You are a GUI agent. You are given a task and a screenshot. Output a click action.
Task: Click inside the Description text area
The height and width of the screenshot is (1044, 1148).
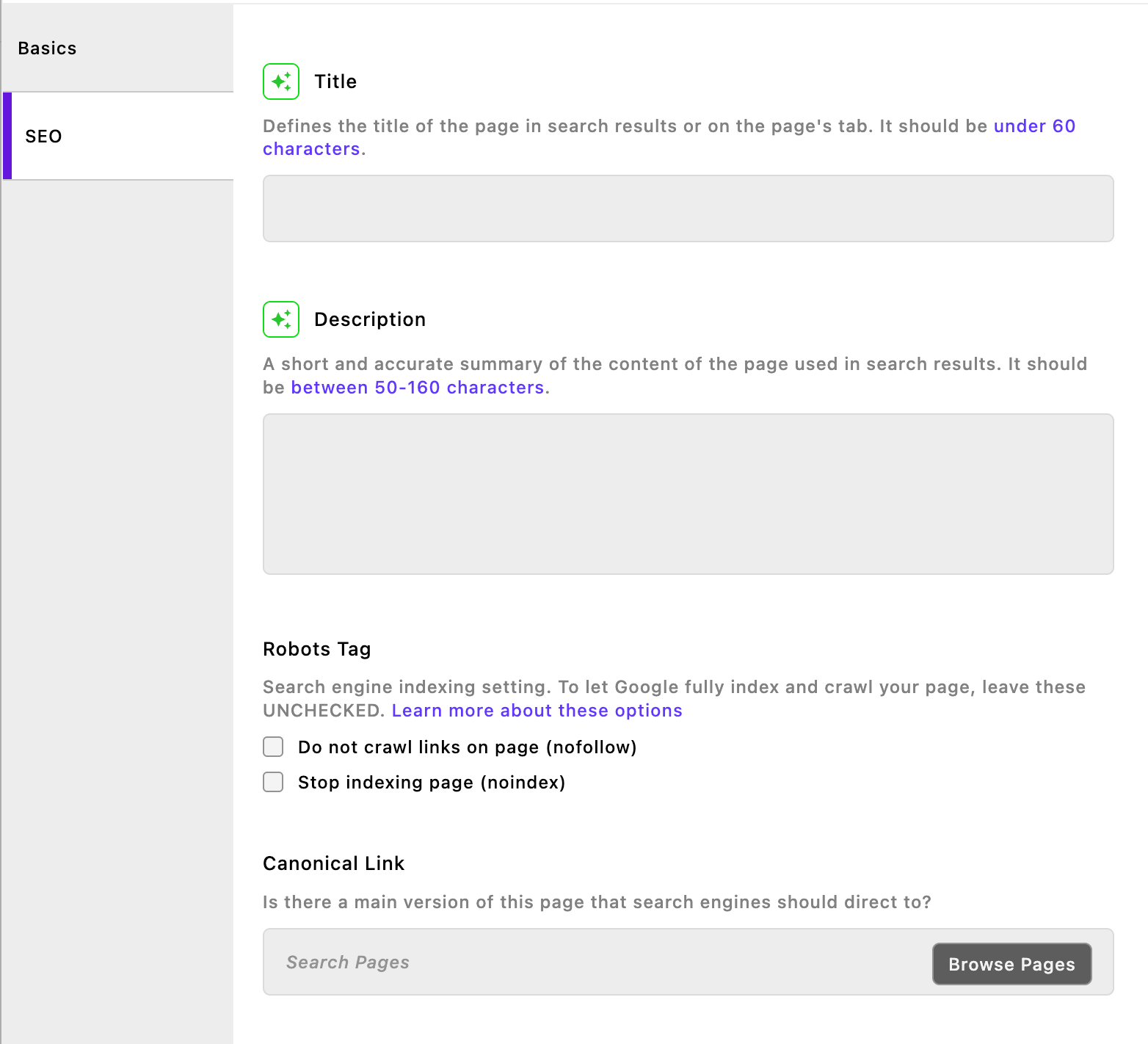pyautogui.click(x=688, y=493)
